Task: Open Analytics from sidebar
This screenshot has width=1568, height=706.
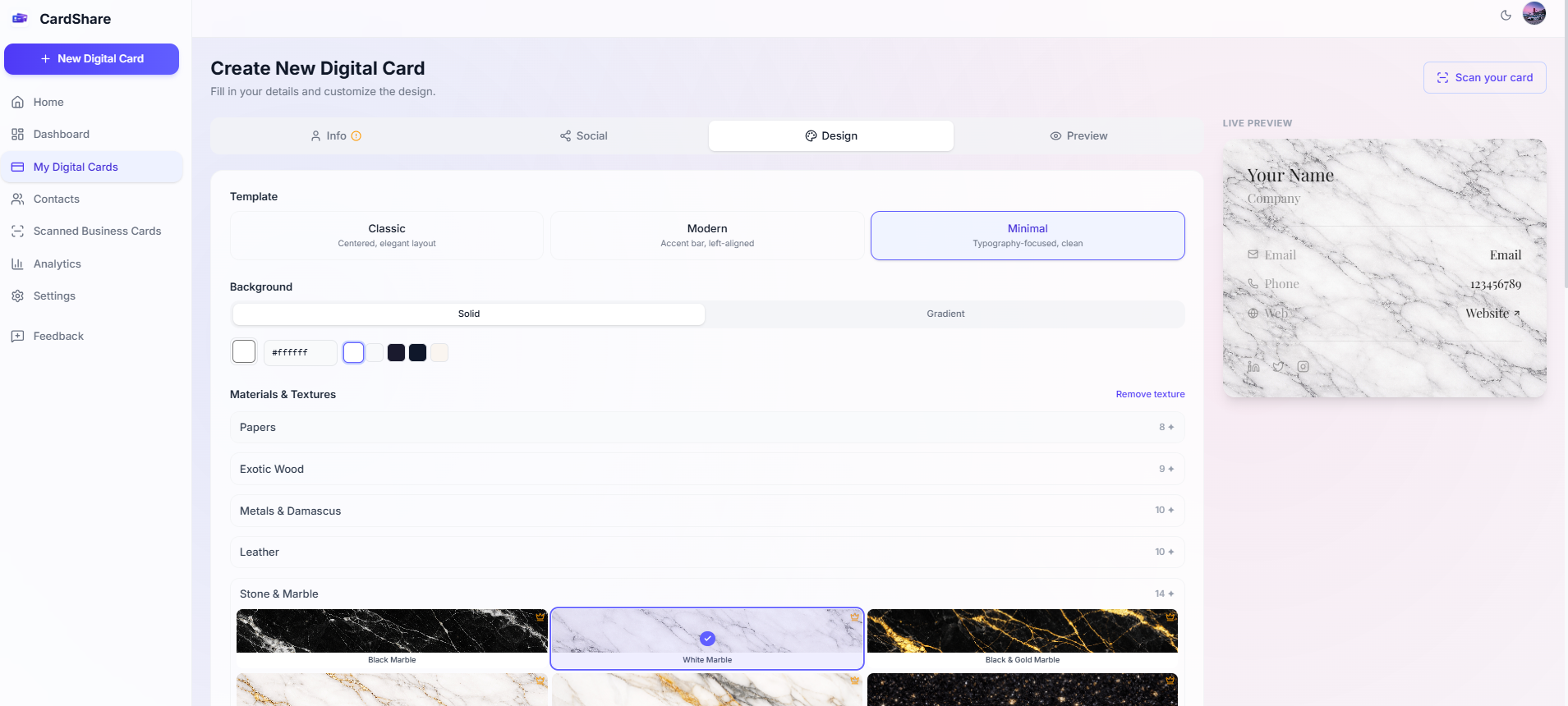Action: [92, 264]
